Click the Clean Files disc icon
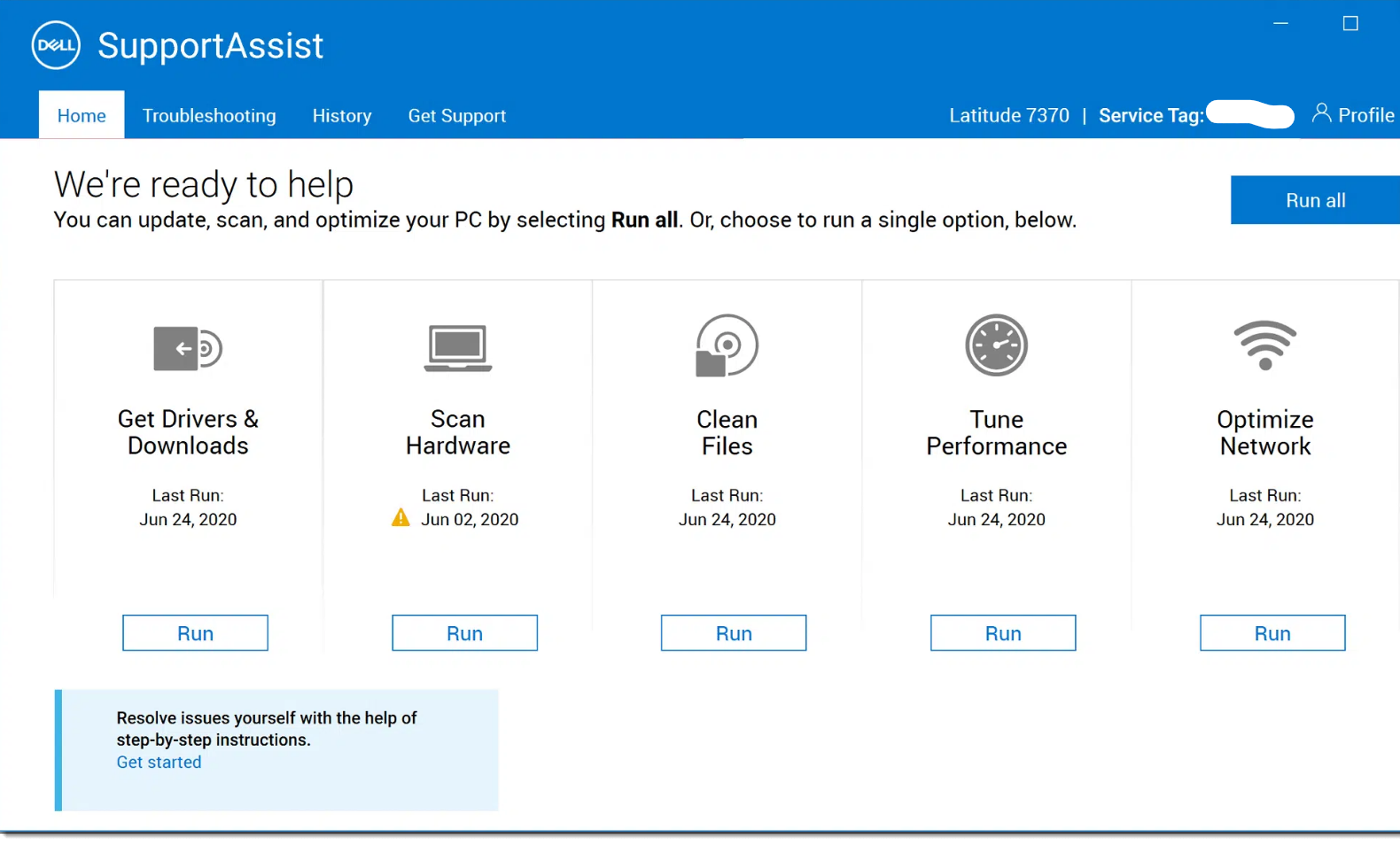 point(727,345)
